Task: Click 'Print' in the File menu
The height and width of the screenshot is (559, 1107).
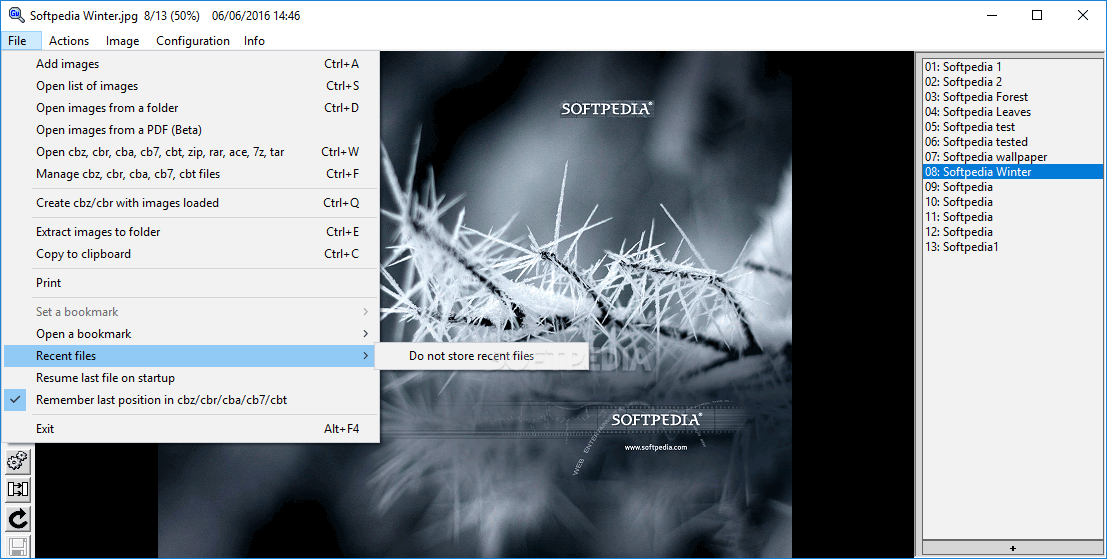Action: point(191,282)
